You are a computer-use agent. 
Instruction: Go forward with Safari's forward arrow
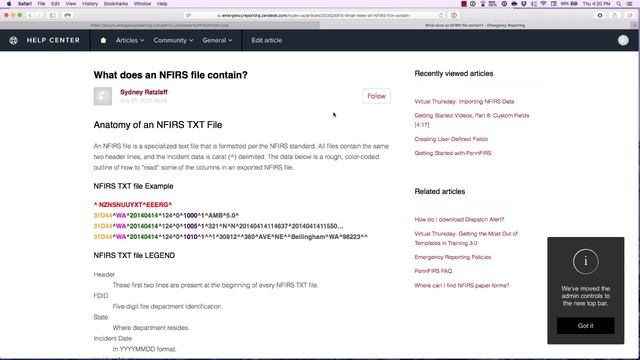click(39, 15)
